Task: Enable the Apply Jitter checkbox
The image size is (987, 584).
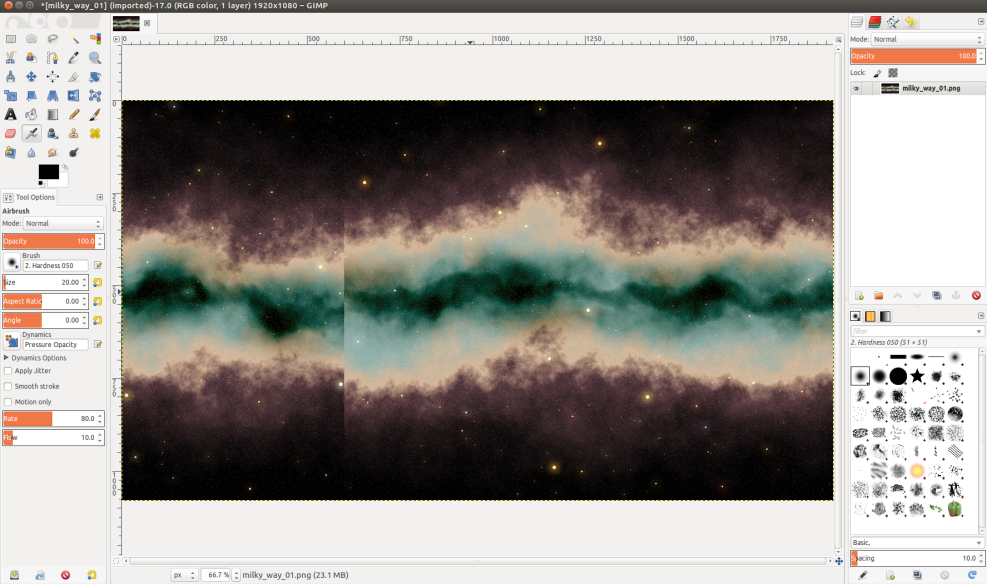Action: 9,371
